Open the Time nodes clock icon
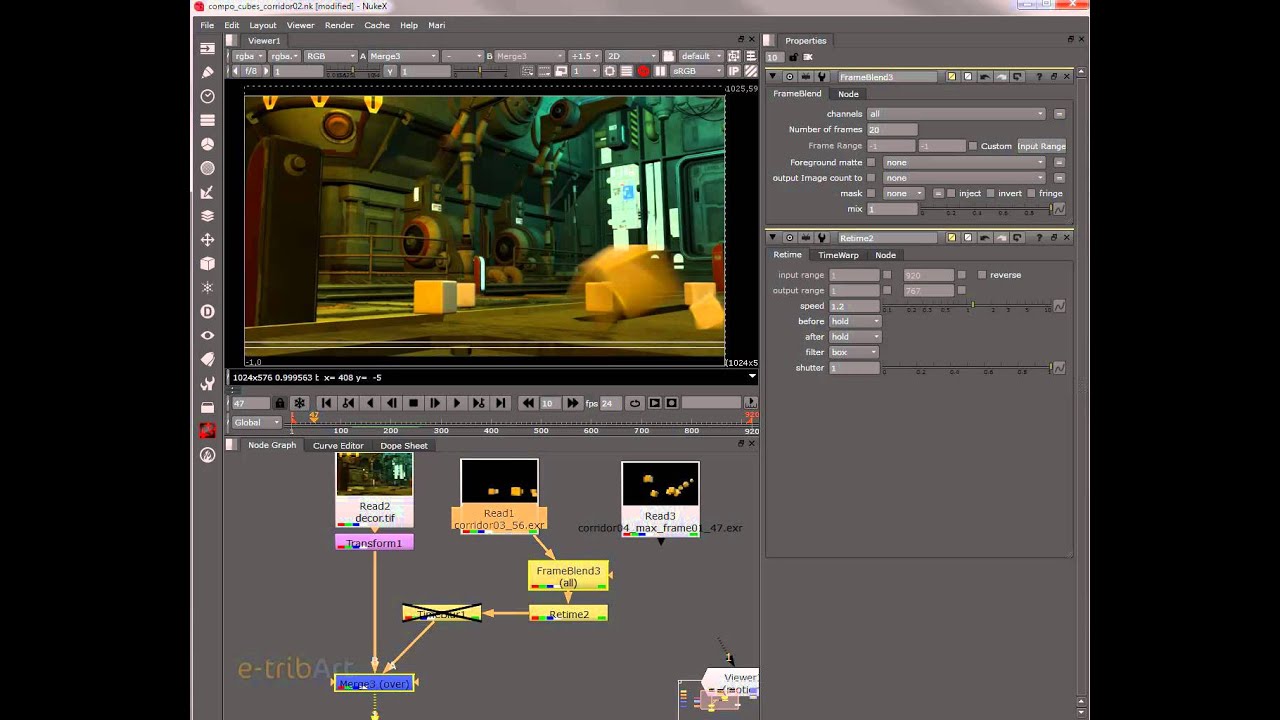This screenshot has height=720, width=1280. (x=207, y=96)
